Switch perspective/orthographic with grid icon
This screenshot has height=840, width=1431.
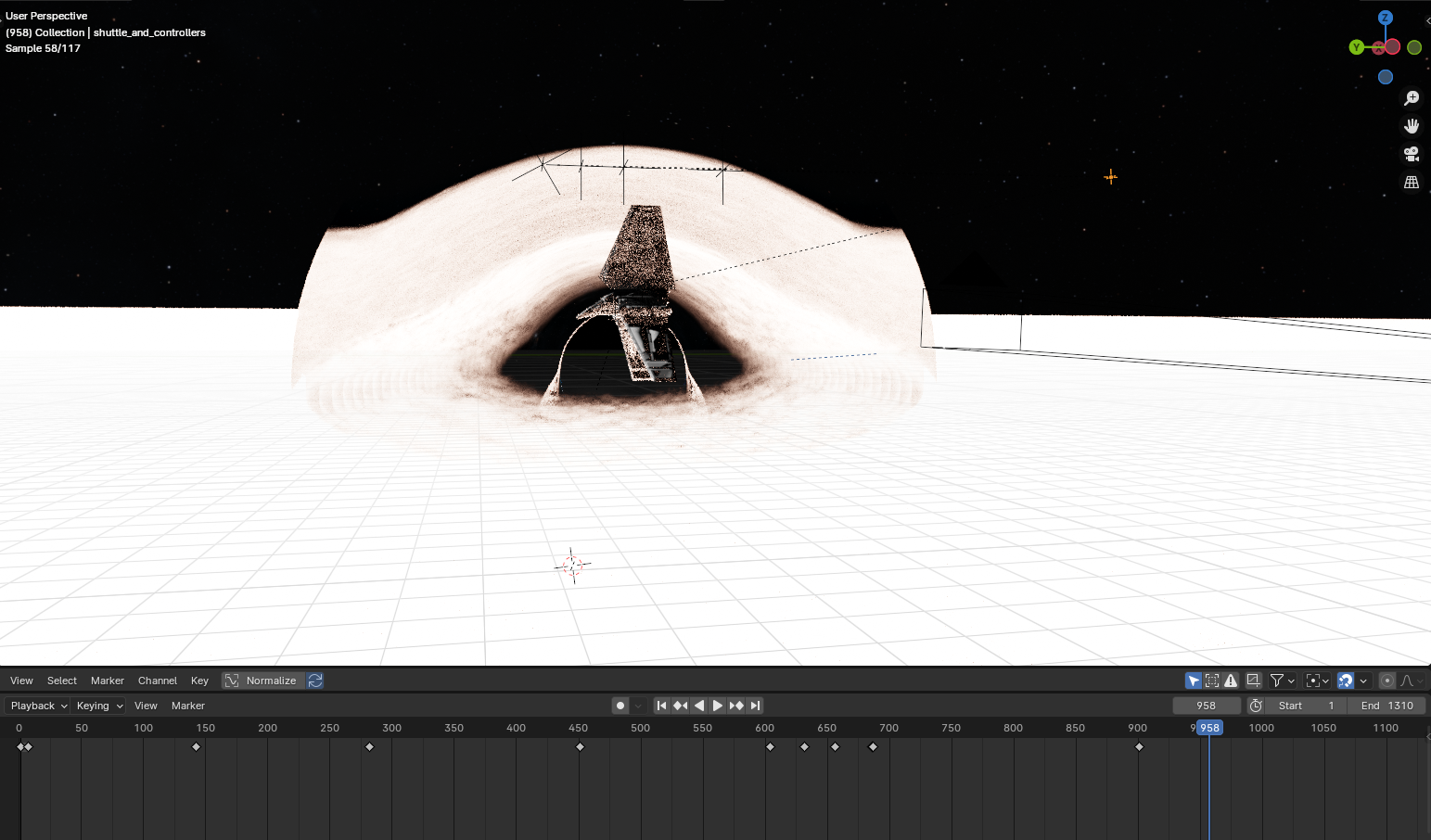click(x=1412, y=183)
